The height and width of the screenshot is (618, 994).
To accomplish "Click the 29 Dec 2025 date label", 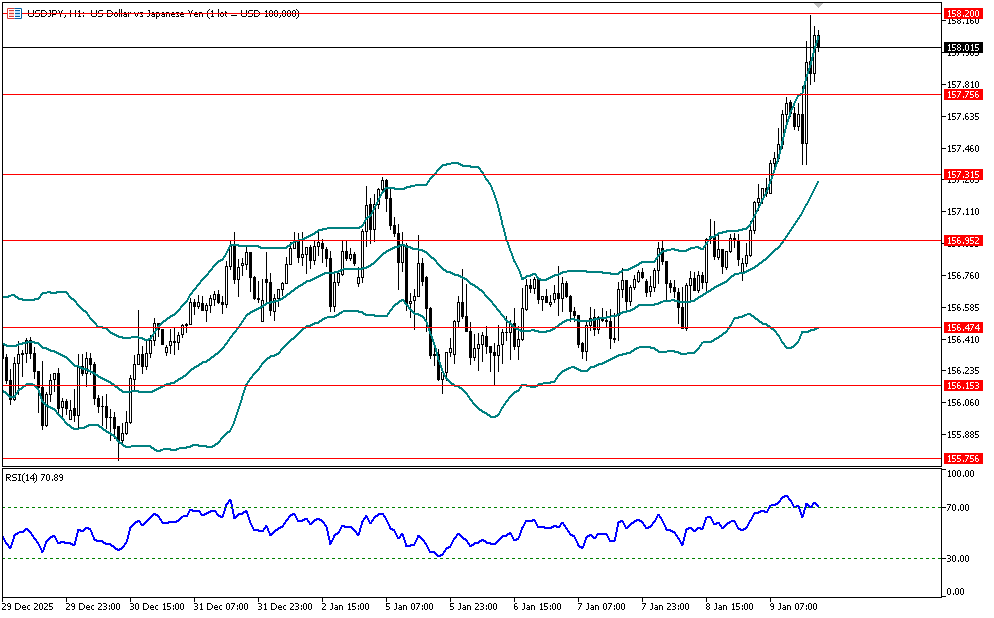I will [28, 606].
